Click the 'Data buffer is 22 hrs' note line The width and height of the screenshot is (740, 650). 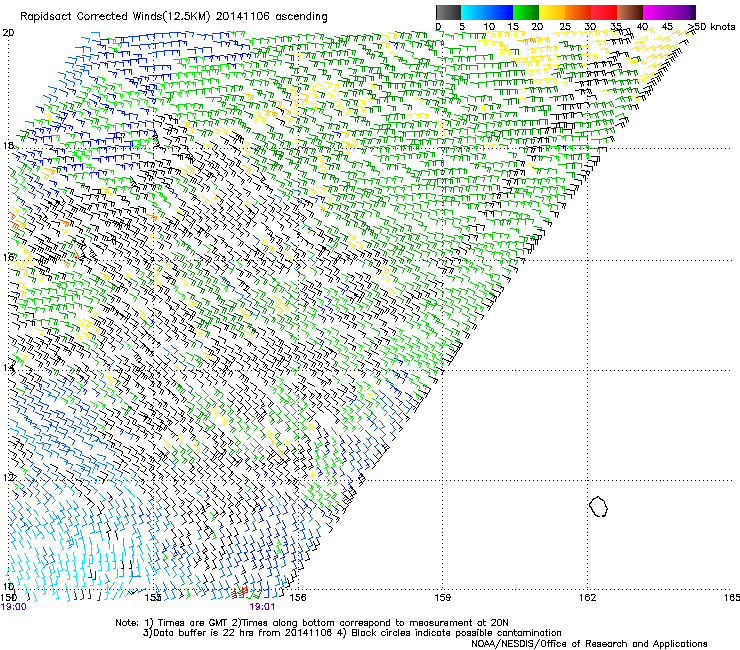coord(352,633)
